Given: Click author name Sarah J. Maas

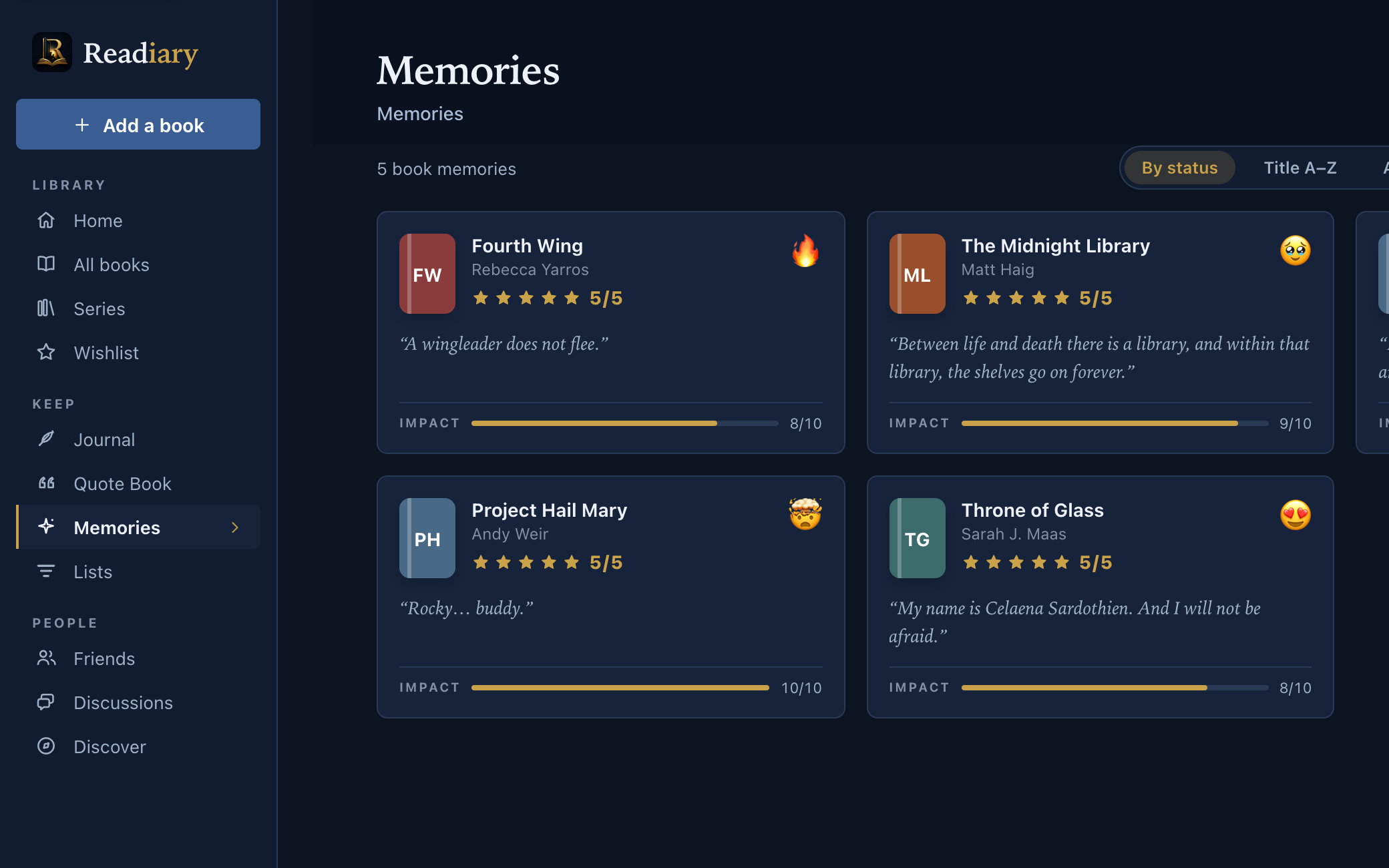Looking at the screenshot, I should point(1014,534).
